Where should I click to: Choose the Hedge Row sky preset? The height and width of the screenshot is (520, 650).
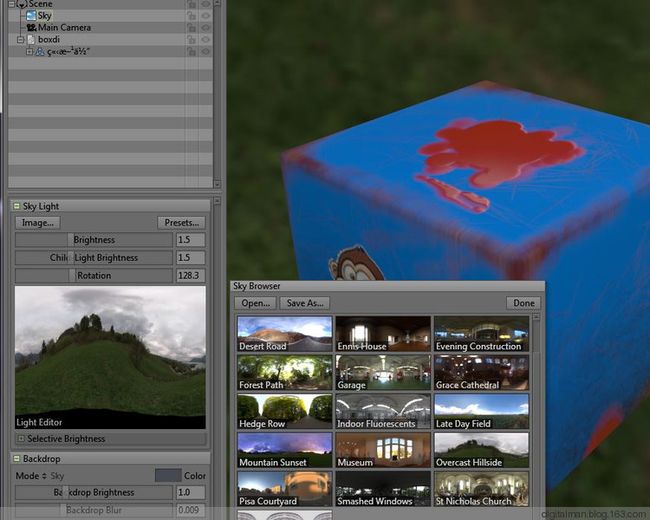[285, 411]
